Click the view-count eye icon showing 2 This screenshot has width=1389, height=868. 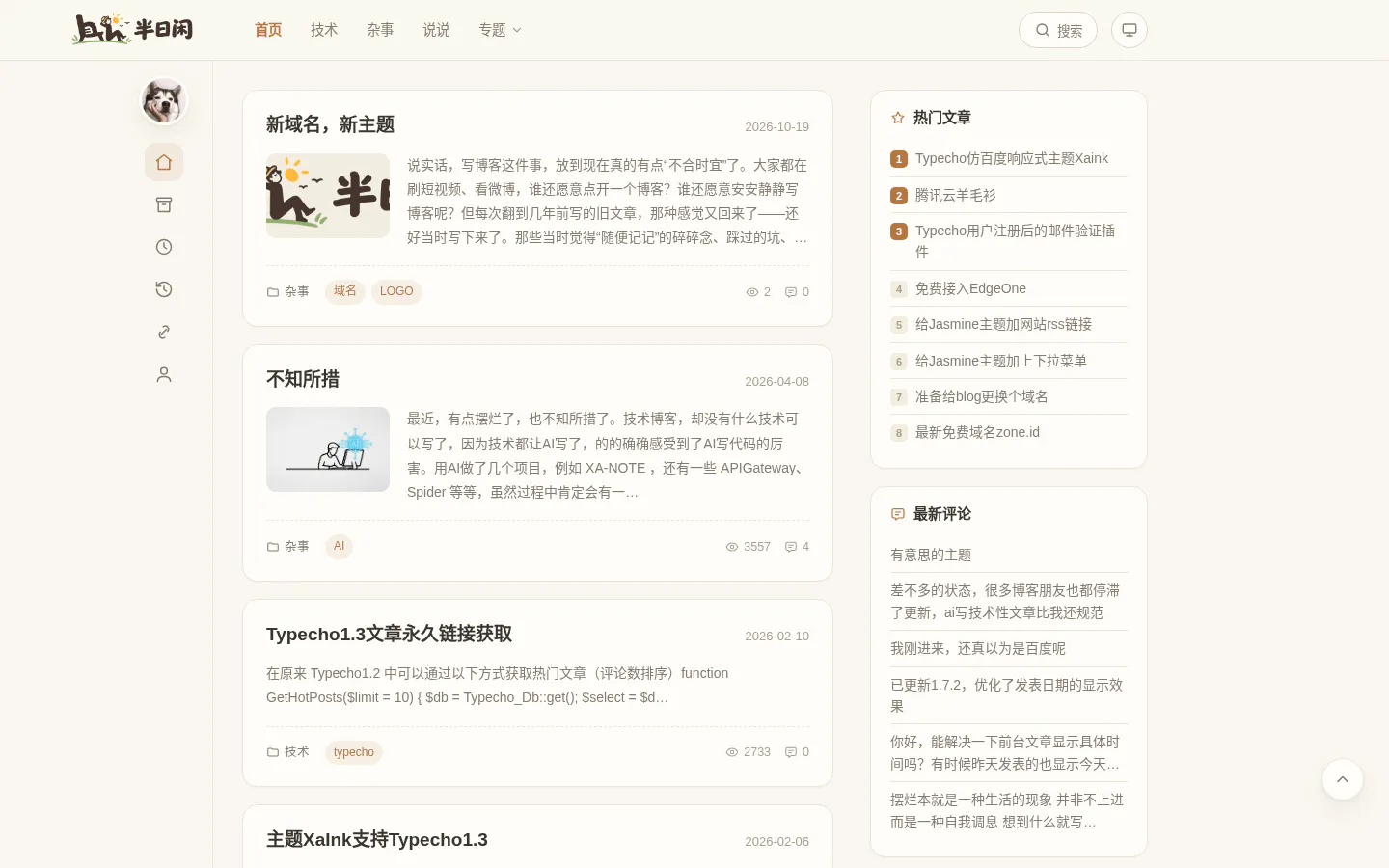point(752,292)
